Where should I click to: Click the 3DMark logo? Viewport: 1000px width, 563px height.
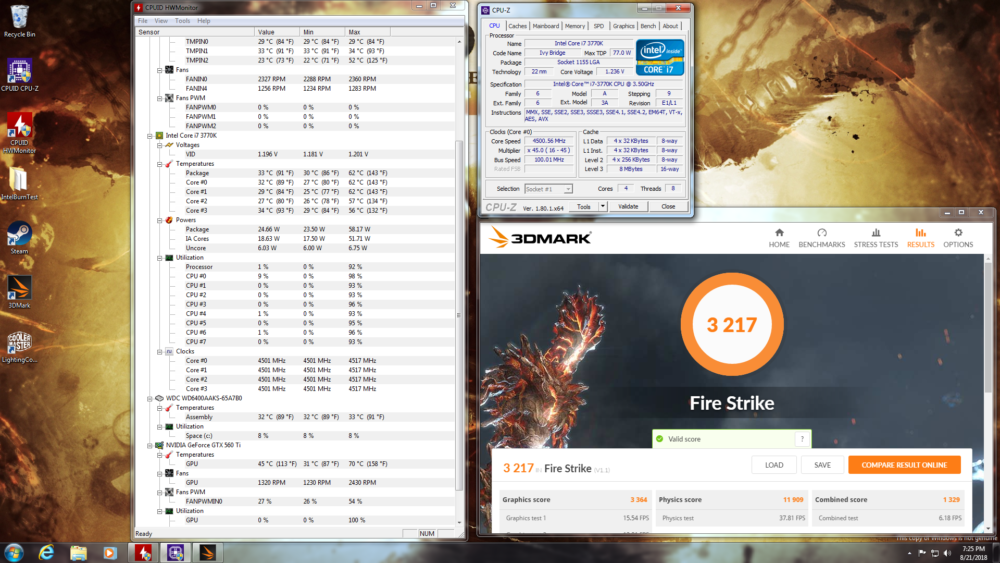[x=540, y=238]
